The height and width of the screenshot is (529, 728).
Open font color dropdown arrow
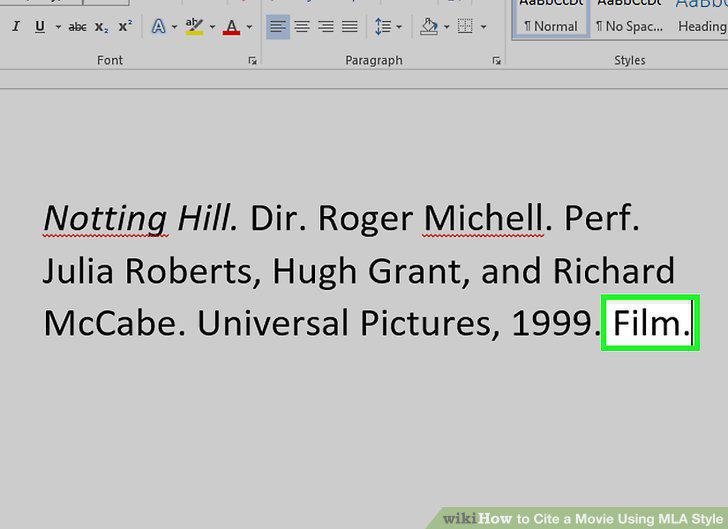(x=249, y=27)
